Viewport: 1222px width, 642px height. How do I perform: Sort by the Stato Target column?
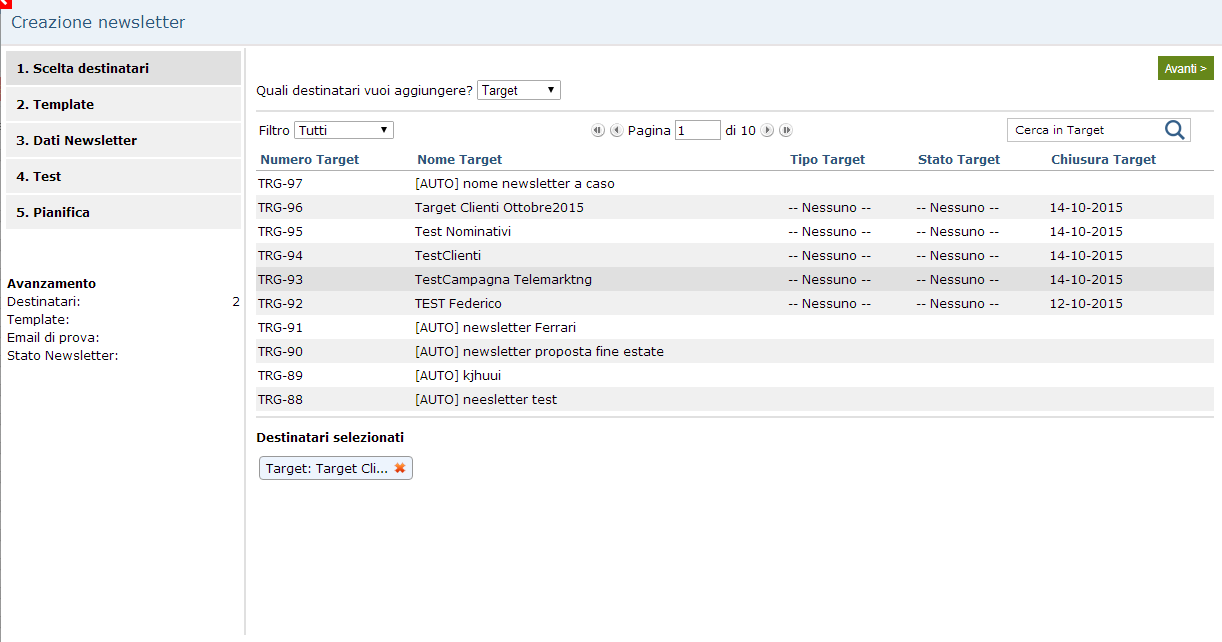click(x=959, y=159)
